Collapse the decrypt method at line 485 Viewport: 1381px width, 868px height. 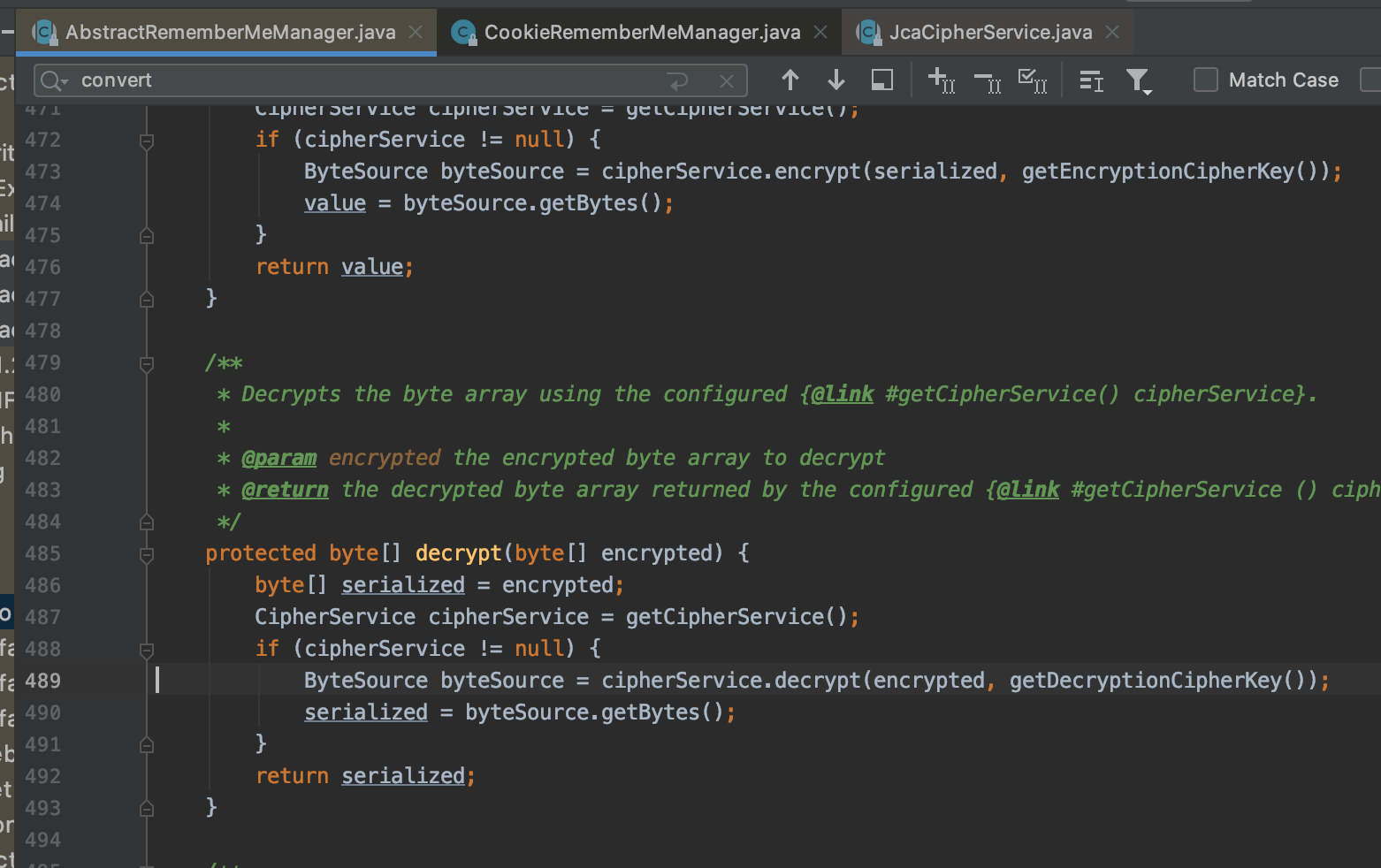pos(147,554)
